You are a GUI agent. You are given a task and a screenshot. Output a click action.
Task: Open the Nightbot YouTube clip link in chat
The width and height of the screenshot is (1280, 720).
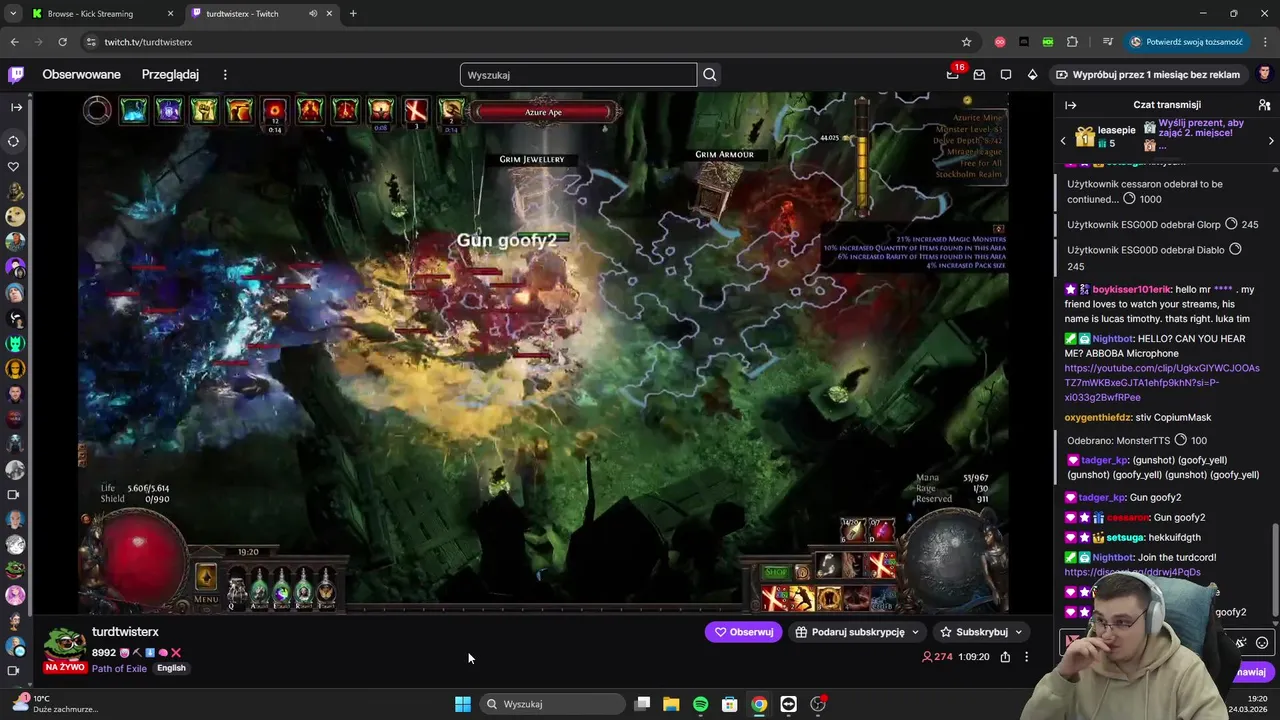[1162, 383]
